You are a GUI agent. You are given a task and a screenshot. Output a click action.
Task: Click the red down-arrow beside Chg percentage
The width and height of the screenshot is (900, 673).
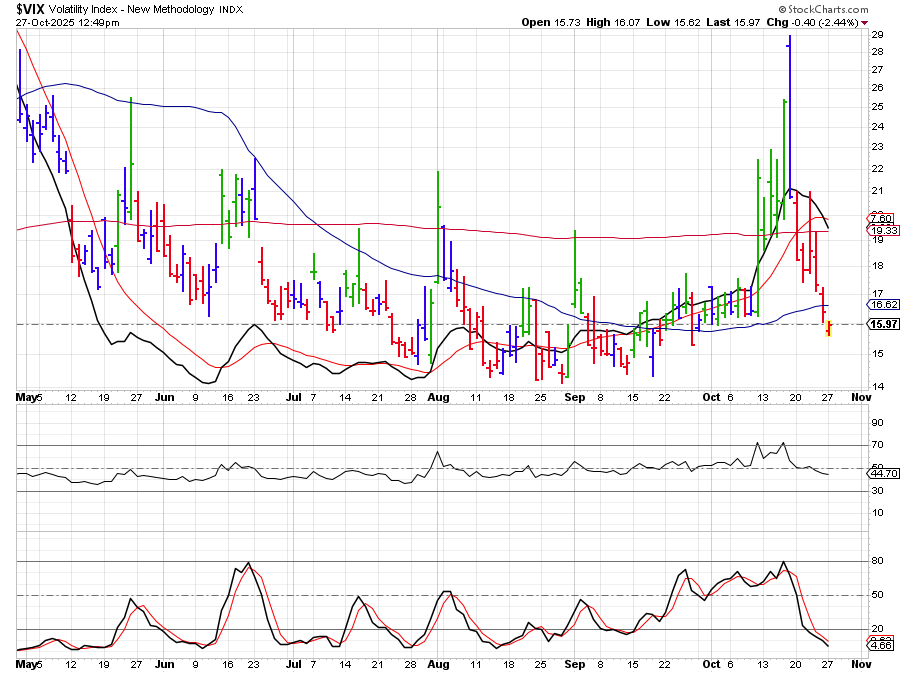coord(865,22)
